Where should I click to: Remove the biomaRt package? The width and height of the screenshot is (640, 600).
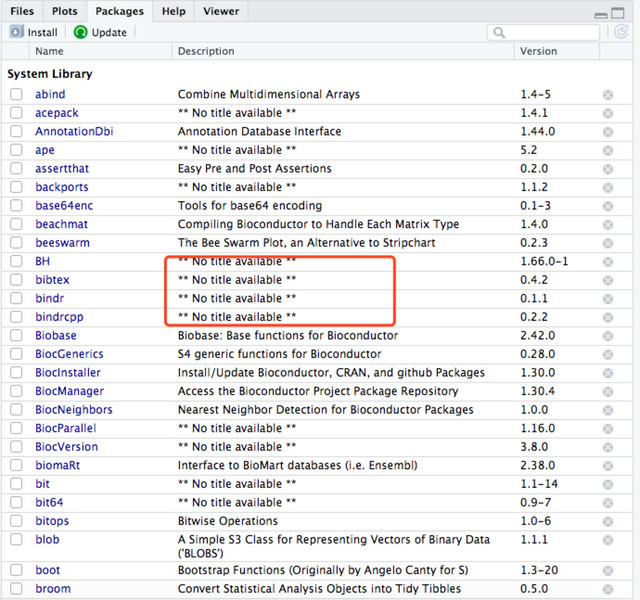pyautogui.click(x=608, y=466)
